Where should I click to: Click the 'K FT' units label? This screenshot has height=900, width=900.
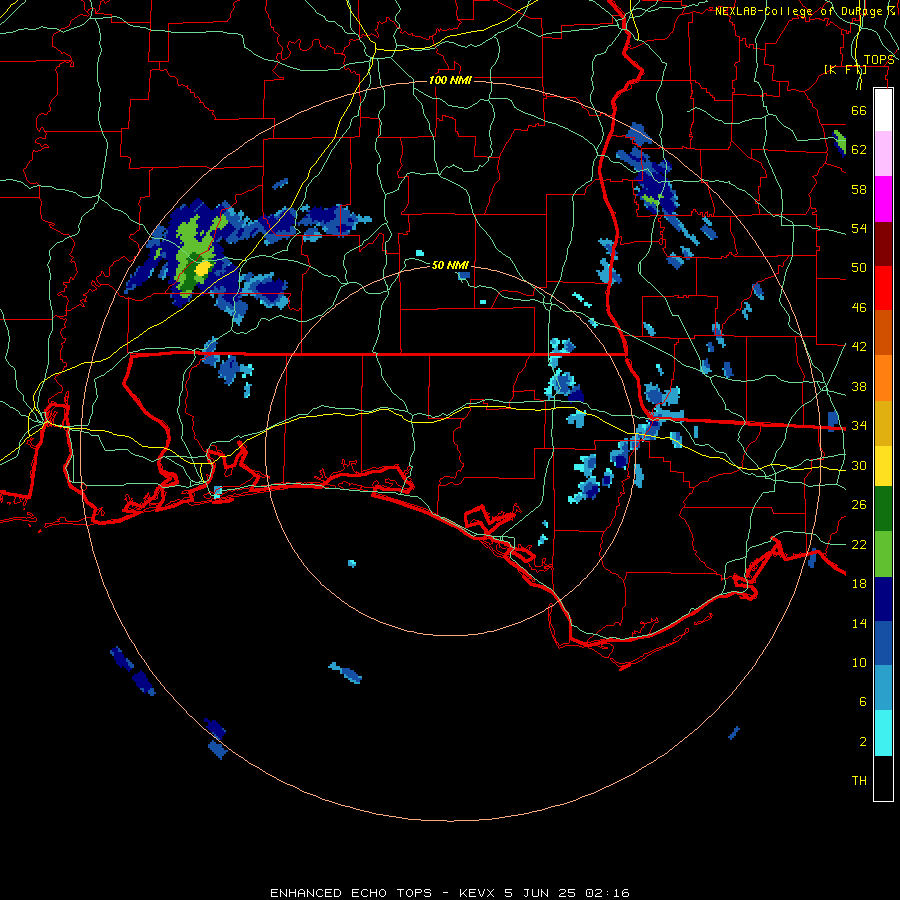tap(846, 69)
